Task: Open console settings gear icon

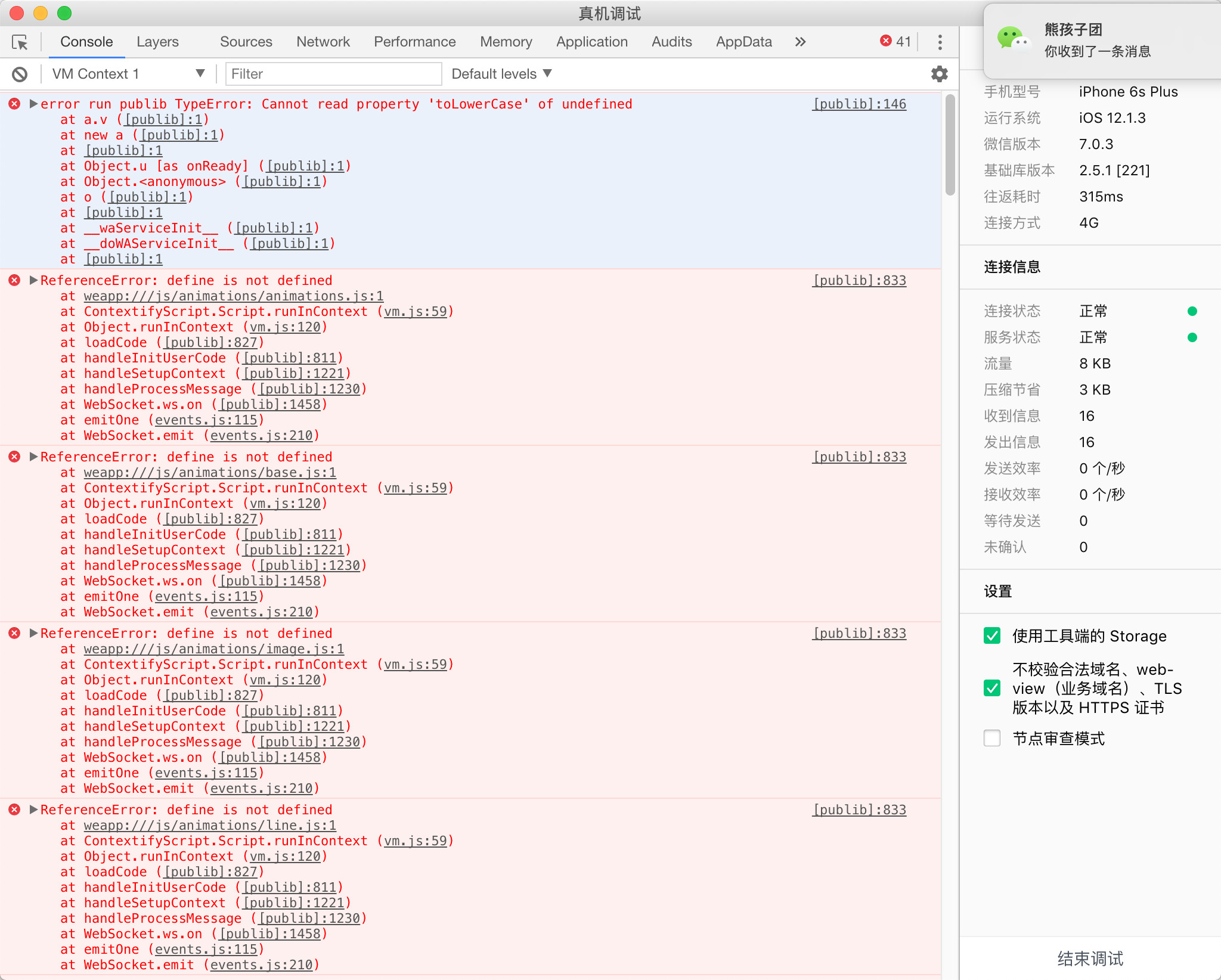Action: [x=939, y=74]
